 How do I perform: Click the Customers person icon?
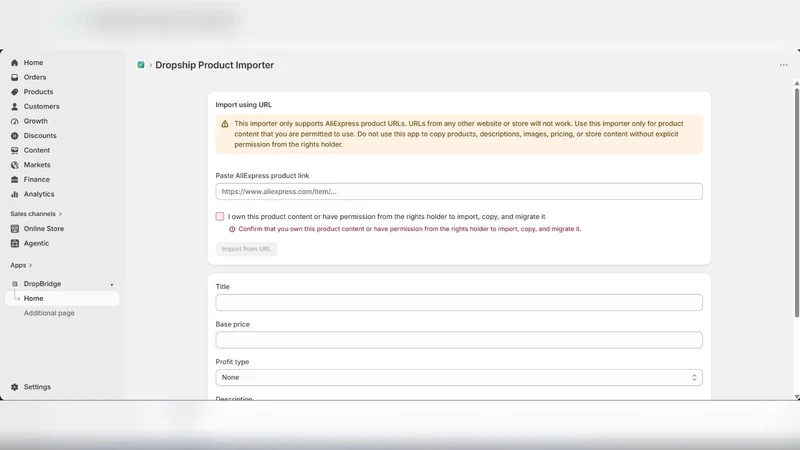coord(14,107)
